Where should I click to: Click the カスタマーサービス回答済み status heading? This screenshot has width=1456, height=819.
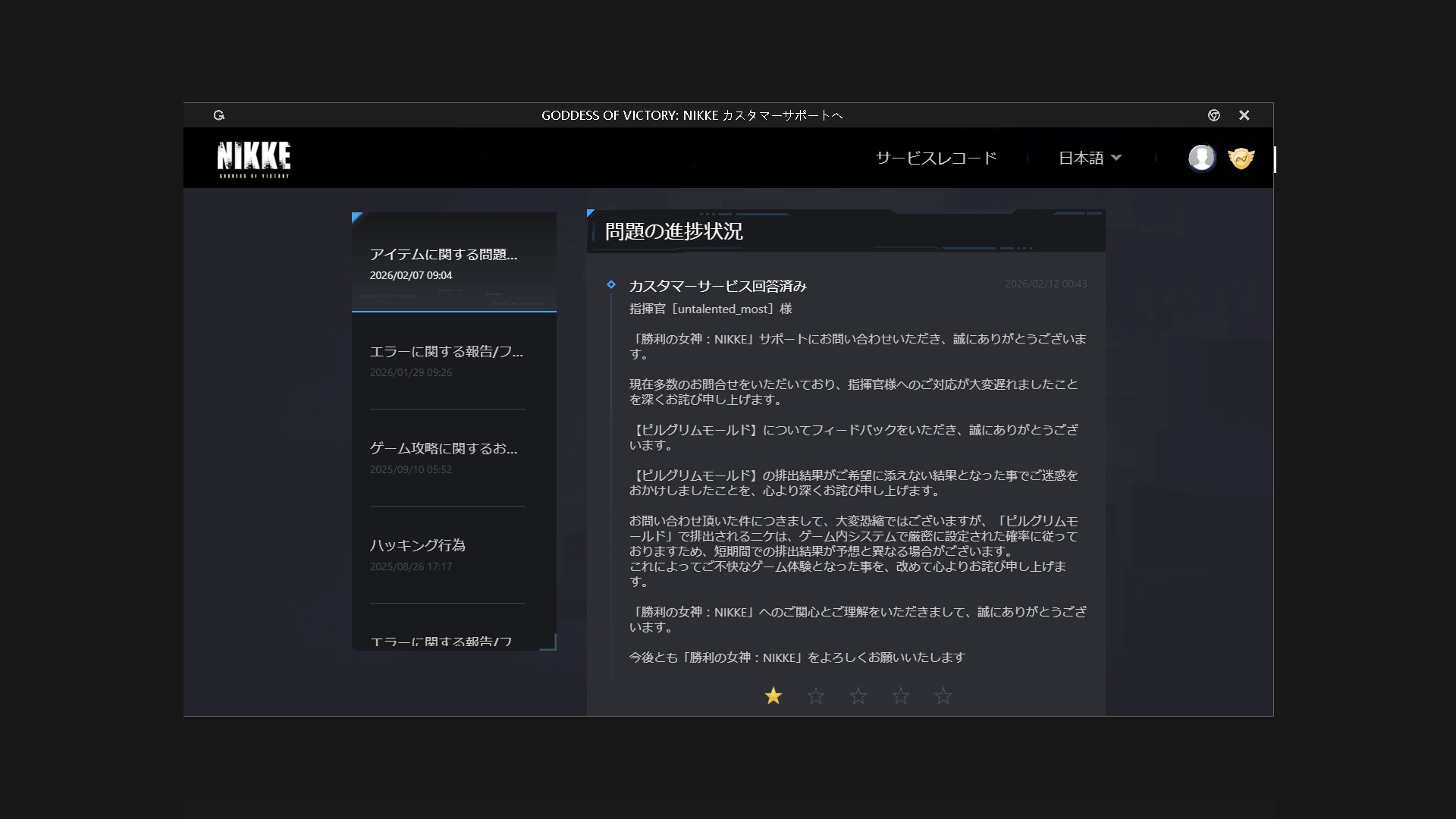717,286
